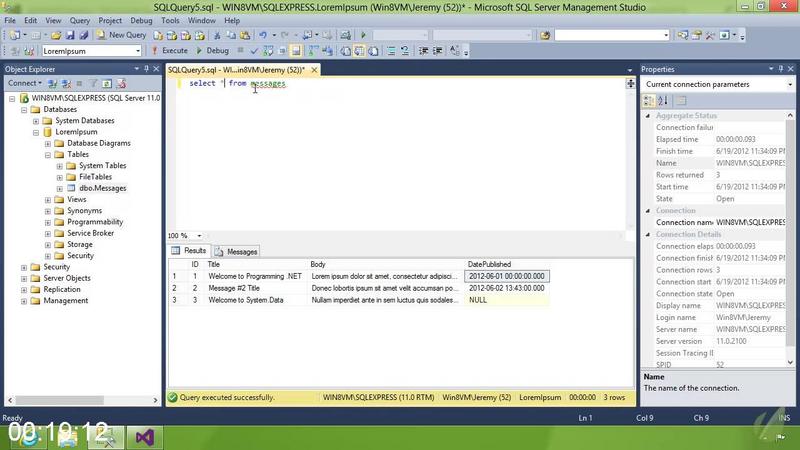This screenshot has width=800, height=450.
Task: Open the Query menu
Action: [80, 20]
